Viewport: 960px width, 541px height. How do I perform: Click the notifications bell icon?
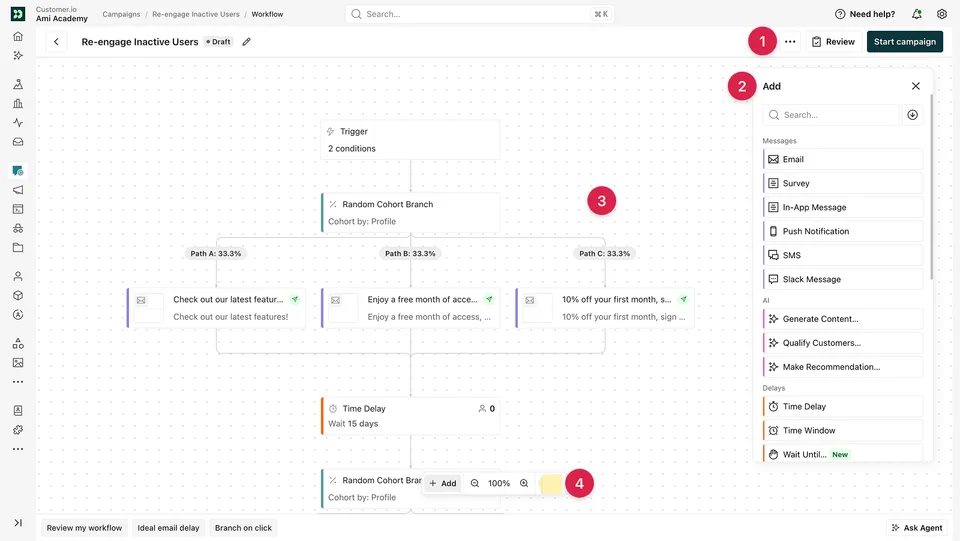point(917,14)
